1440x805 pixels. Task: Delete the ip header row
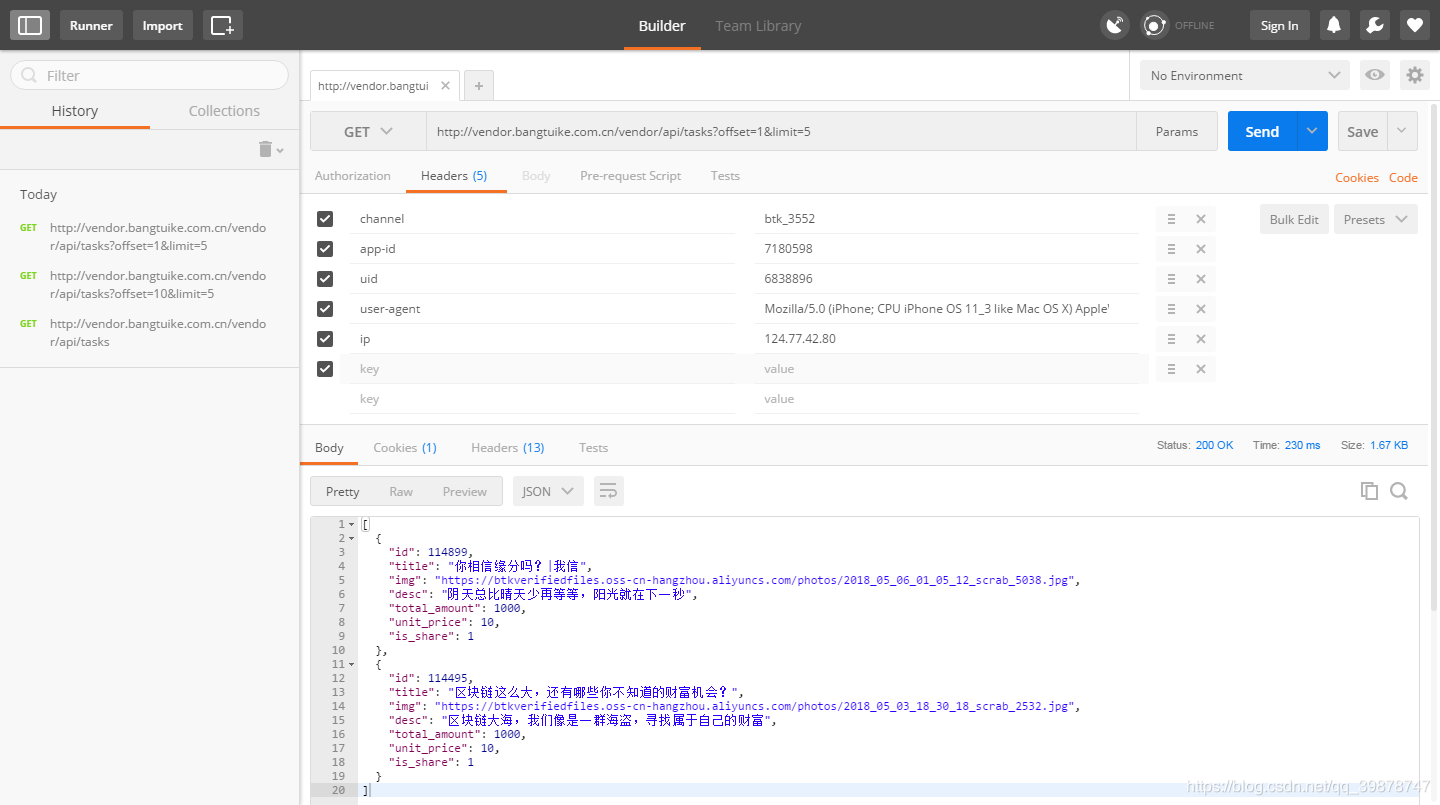[x=1201, y=339]
